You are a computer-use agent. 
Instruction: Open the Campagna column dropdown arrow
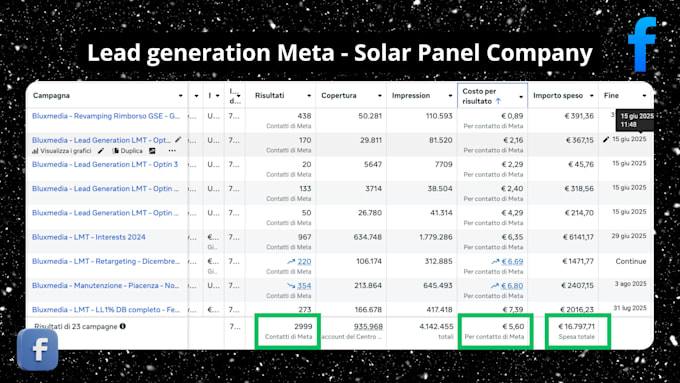click(x=180, y=96)
